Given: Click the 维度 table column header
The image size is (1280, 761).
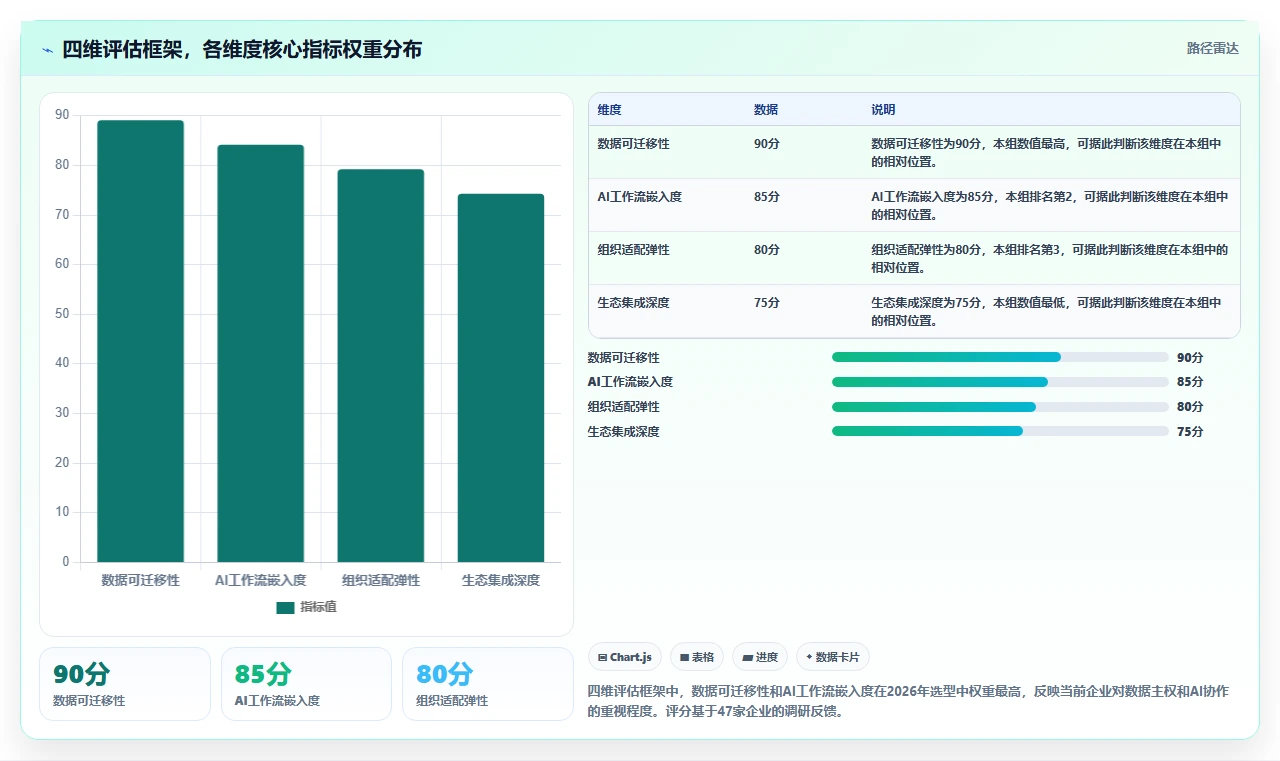Looking at the screenshot, I should click(609, 110).
